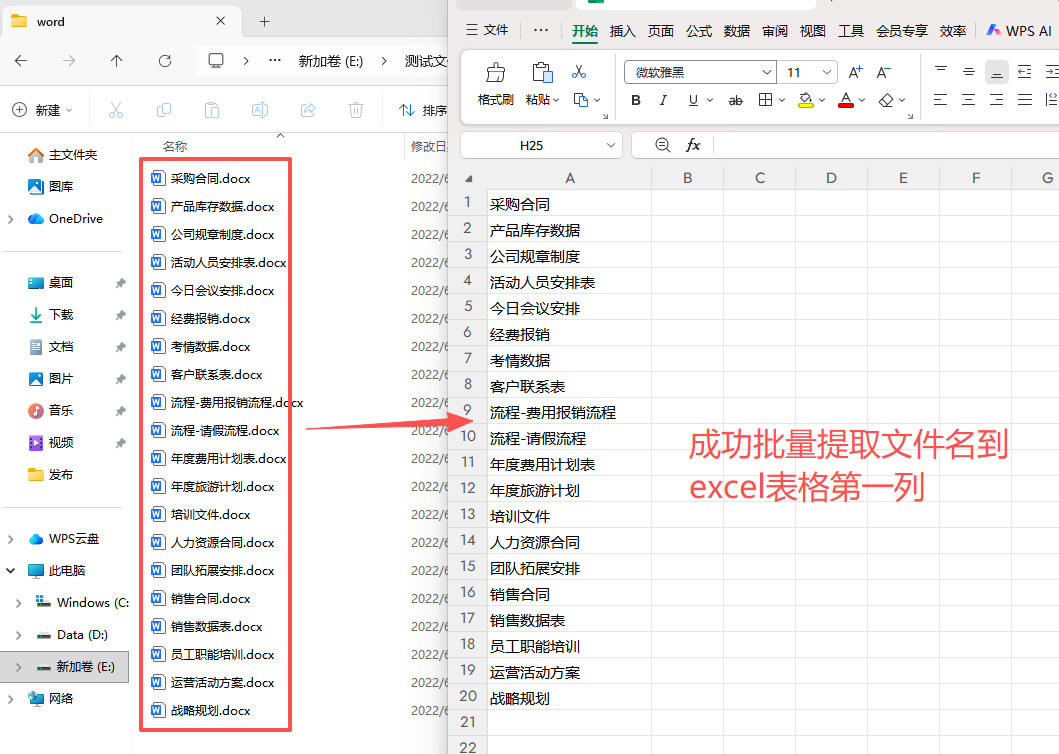Click cell A9 containing 流程-费用报销流程
The width and height of the screenshot is (1059, 754).
[569, 412]
